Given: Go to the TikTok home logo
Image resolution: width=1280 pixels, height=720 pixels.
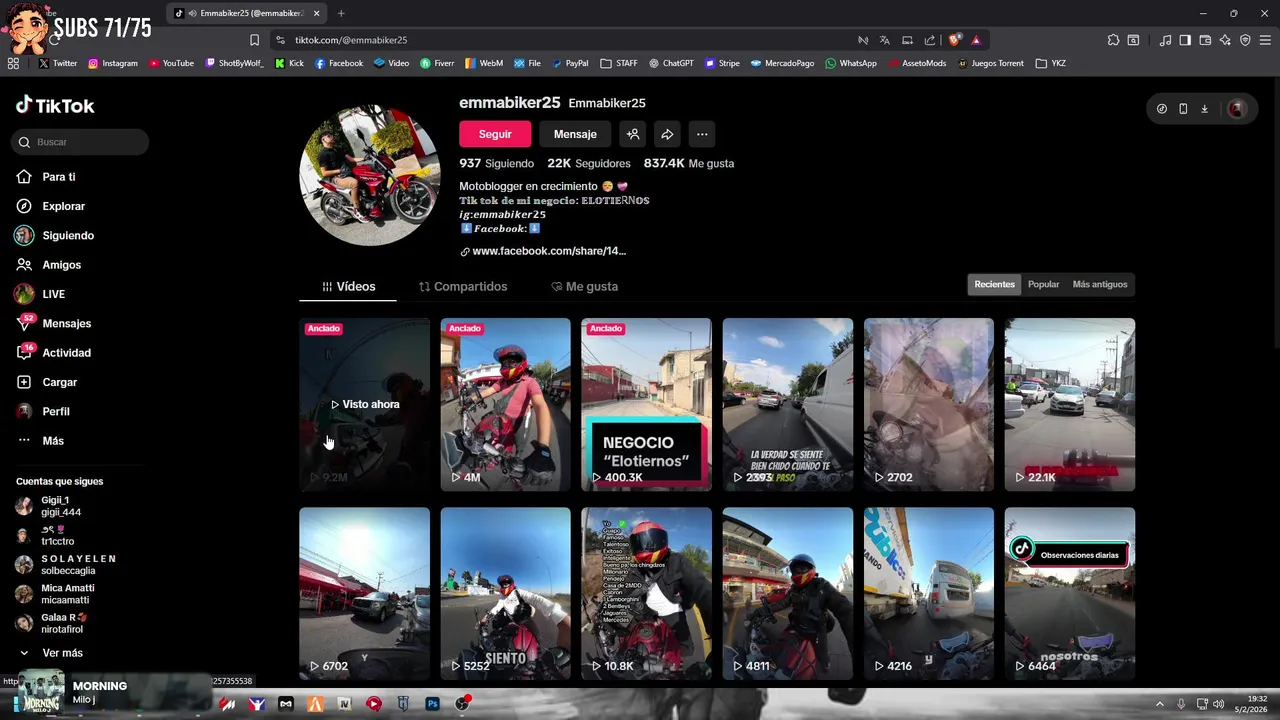Looking at the screenshot, I should click(x=55, y=105).
